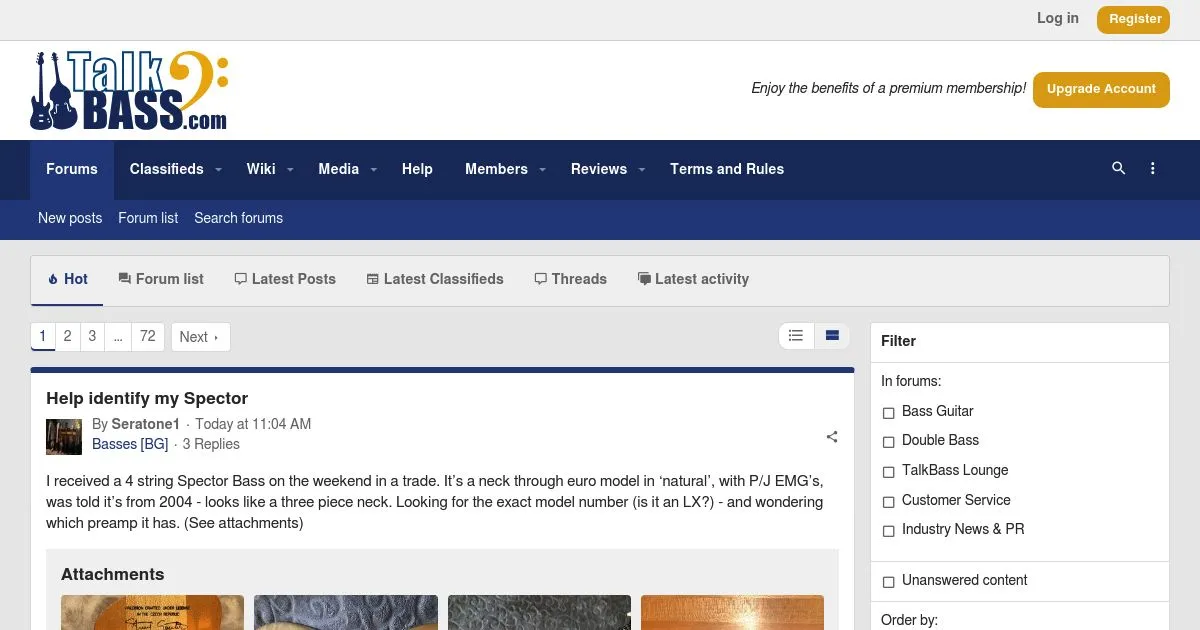Open the Basses [BG] forum link
This screenshot has height=630, width=1200.
tap(130, 444)
